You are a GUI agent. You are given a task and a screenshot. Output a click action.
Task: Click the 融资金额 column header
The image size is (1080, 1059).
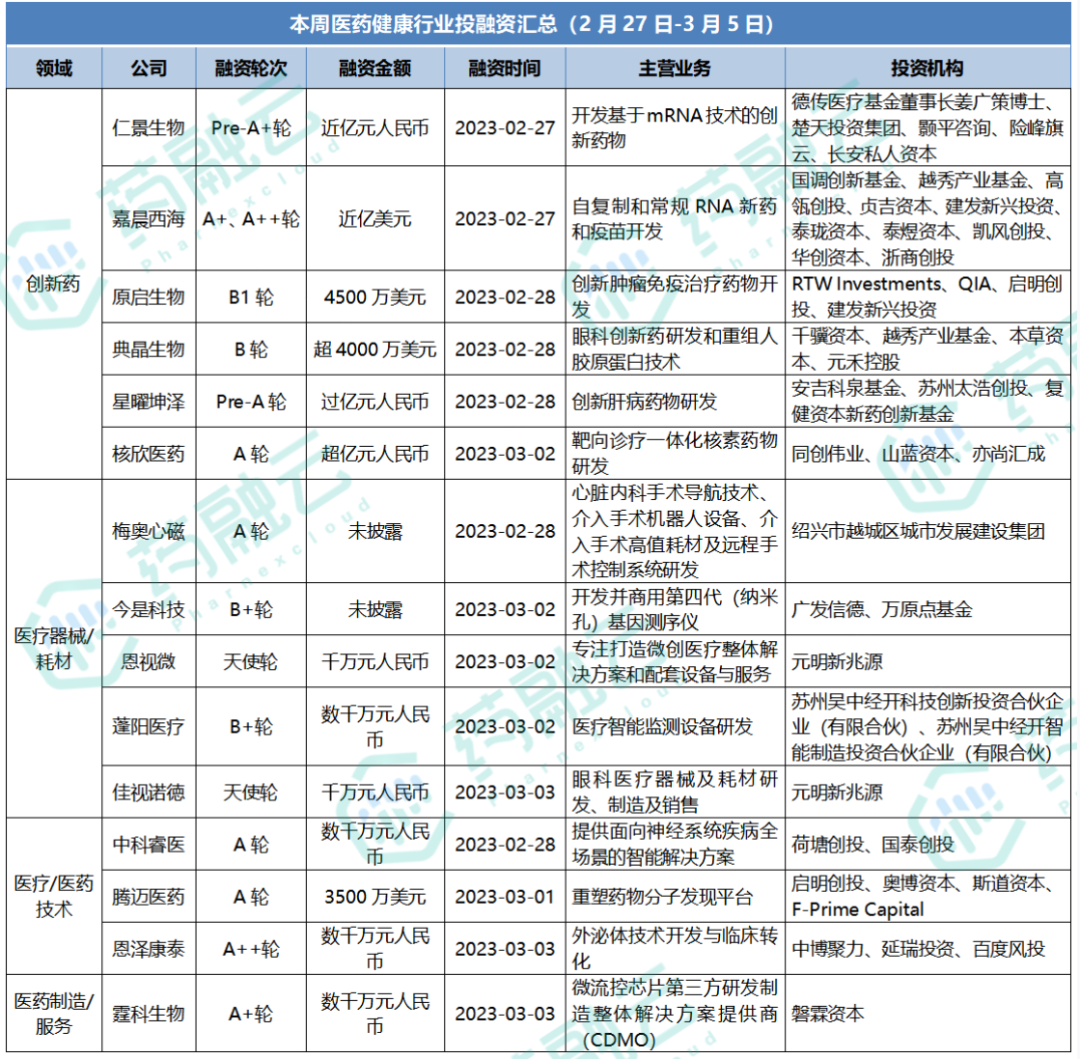pos(375,68)
